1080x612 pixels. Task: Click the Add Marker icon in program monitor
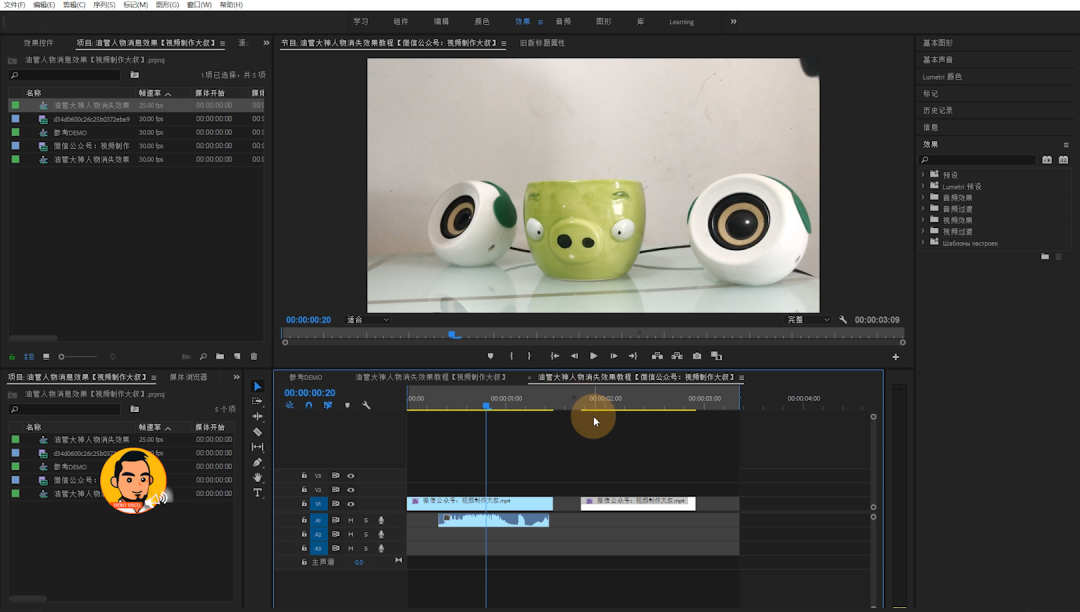pos(490,356)
